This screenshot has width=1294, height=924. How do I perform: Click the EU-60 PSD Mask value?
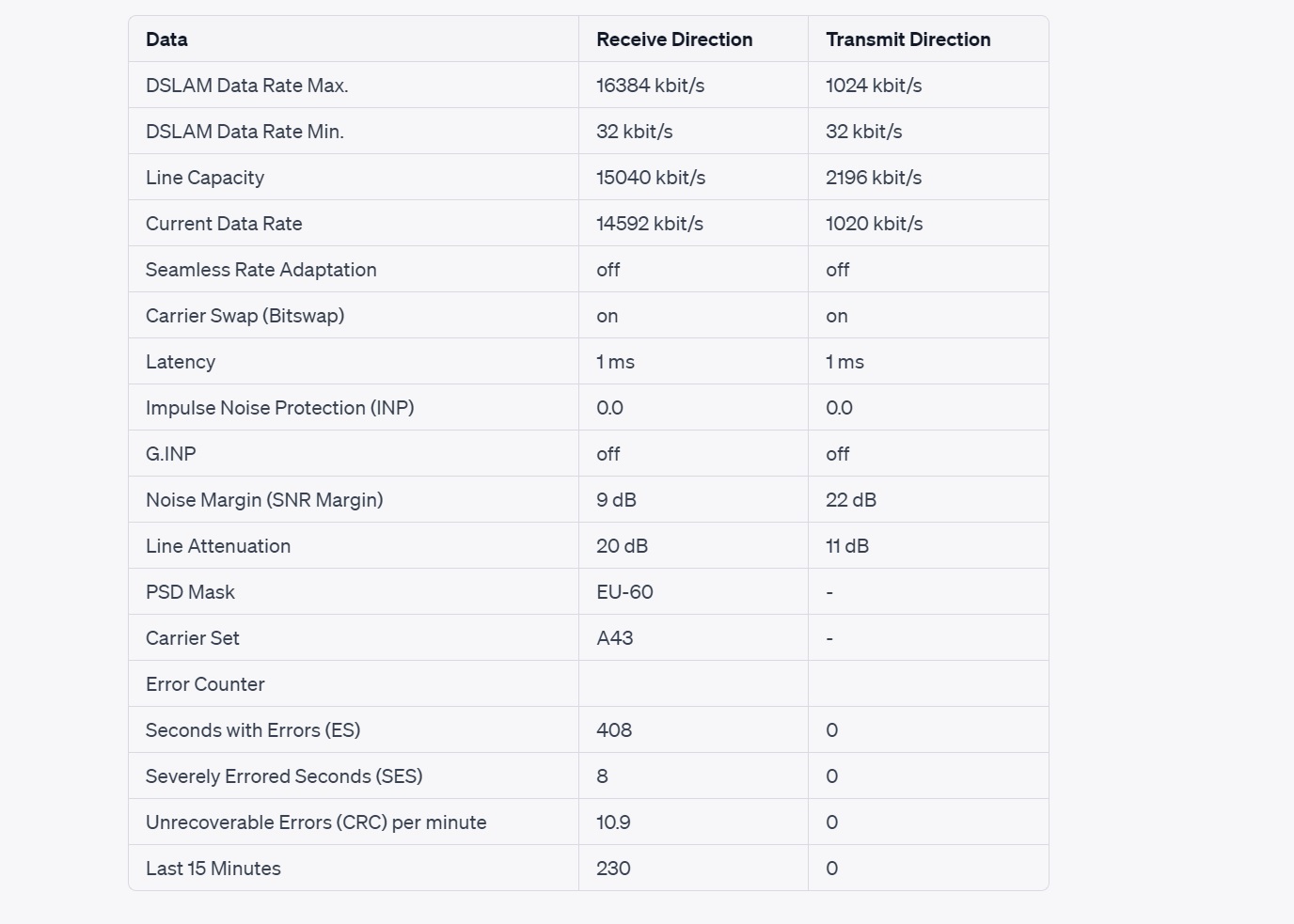click(x=624, y=592)
